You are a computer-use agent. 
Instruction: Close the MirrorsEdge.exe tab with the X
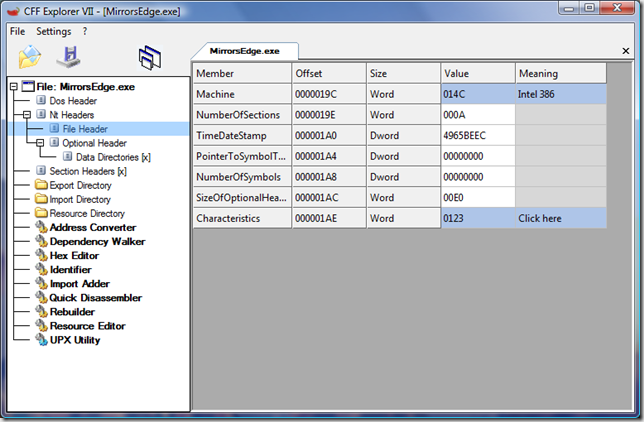[x=626, y=51]
